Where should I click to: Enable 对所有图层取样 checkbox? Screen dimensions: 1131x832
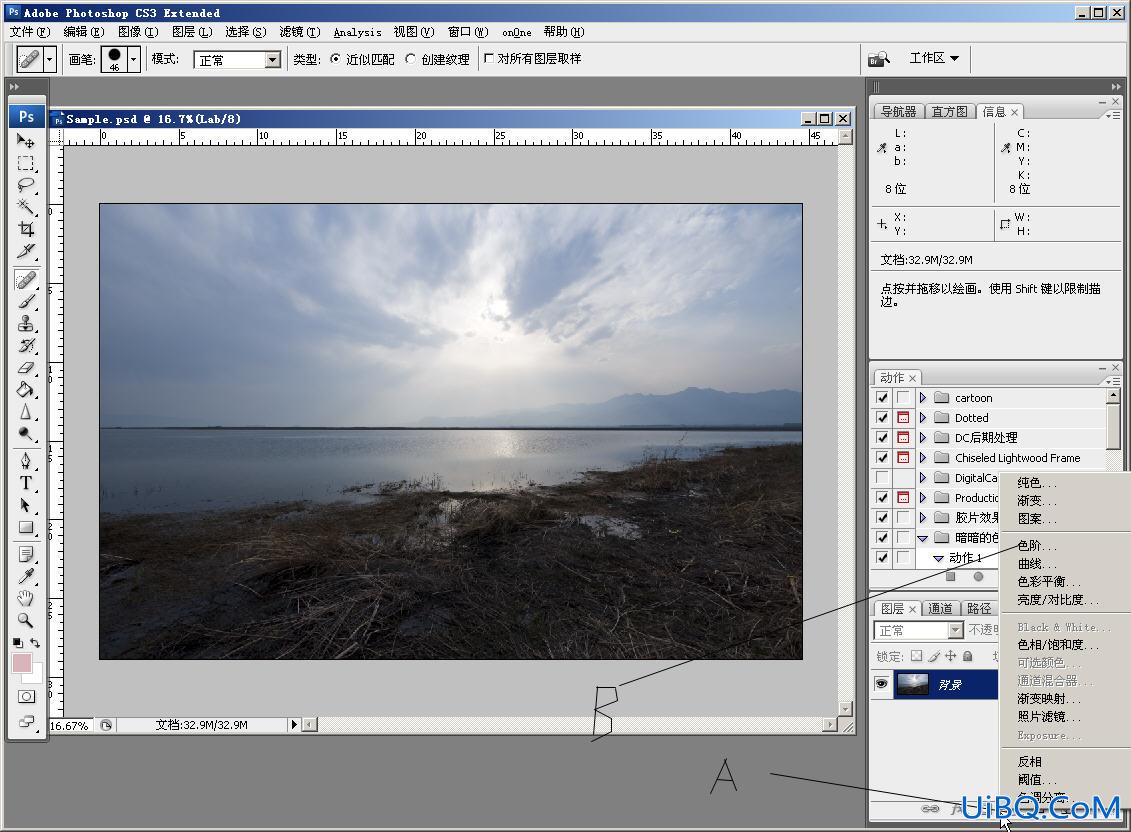[x=489, y=58]
